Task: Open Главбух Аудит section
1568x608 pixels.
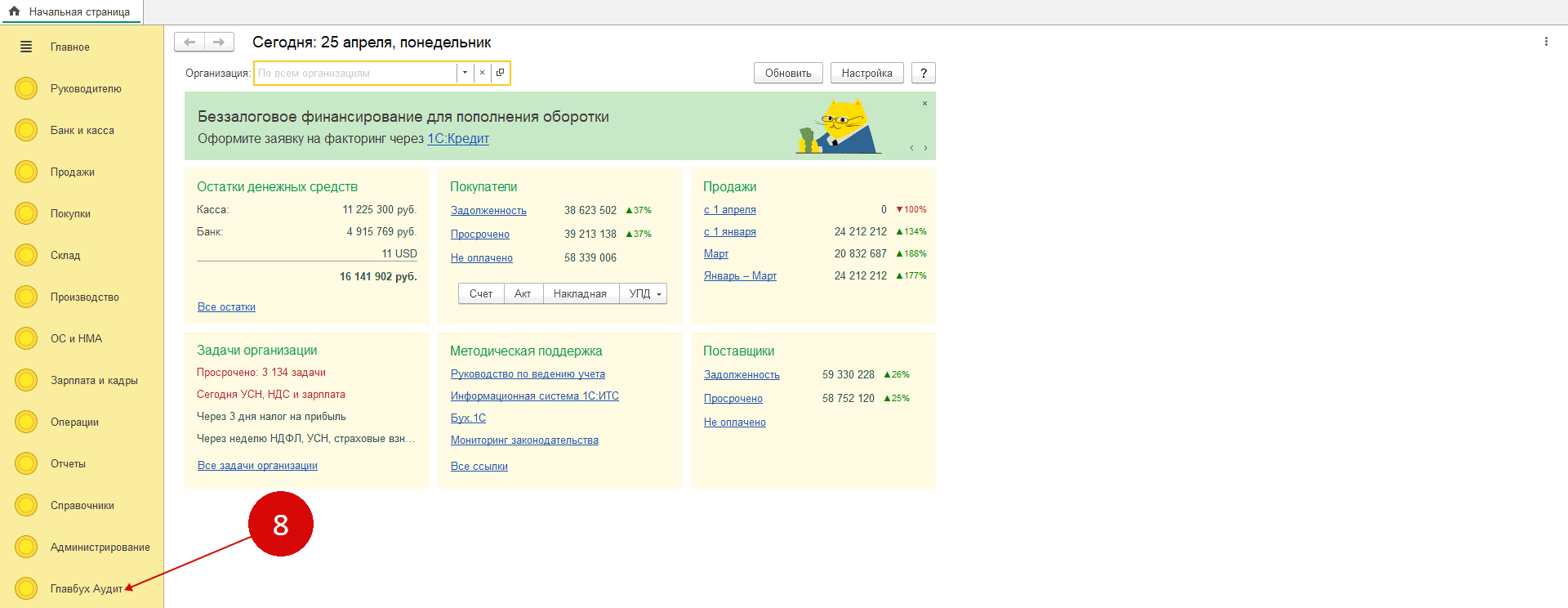Action: [x=86, y=589]
